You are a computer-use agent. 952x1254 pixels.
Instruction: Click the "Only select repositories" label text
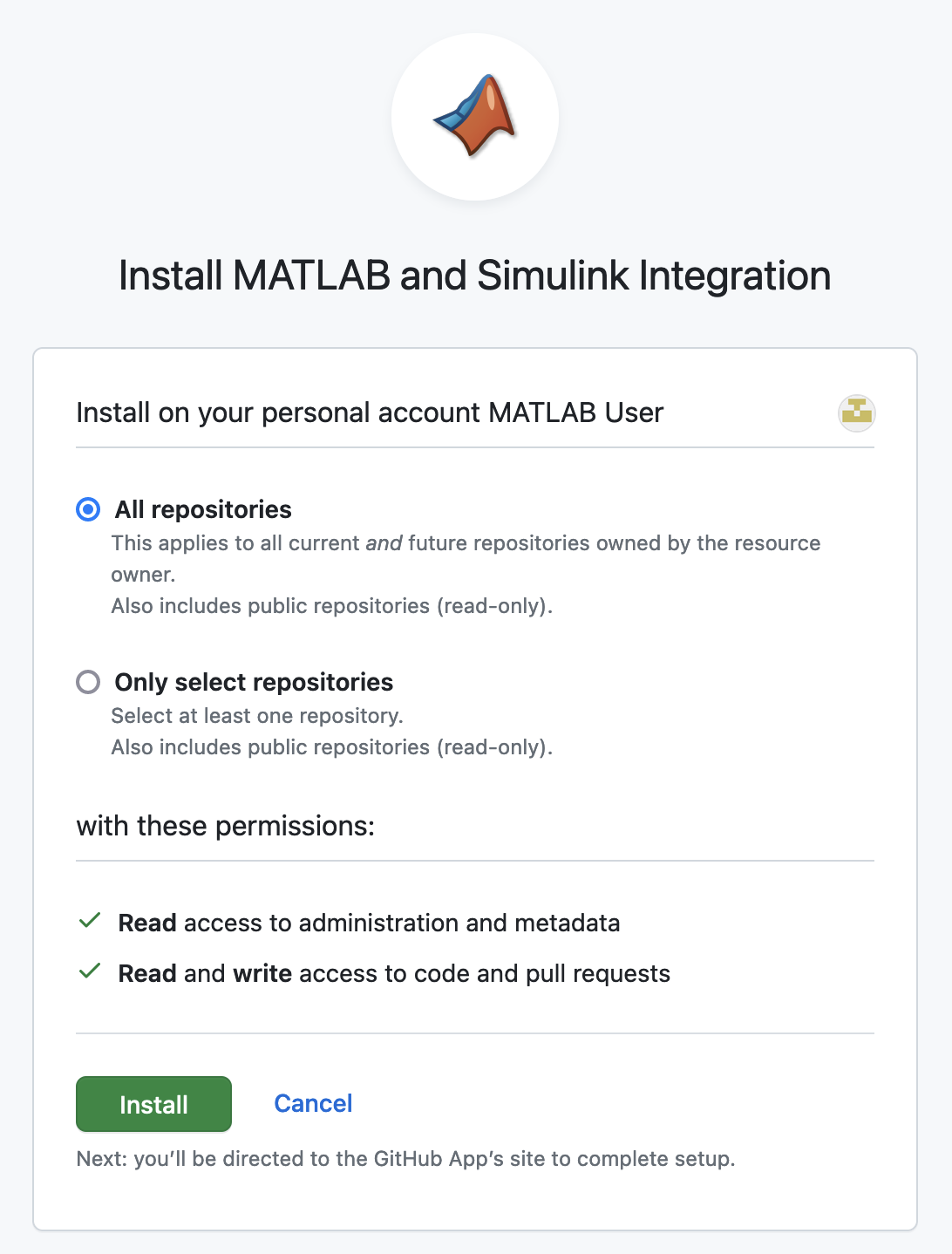coord(254,682)
